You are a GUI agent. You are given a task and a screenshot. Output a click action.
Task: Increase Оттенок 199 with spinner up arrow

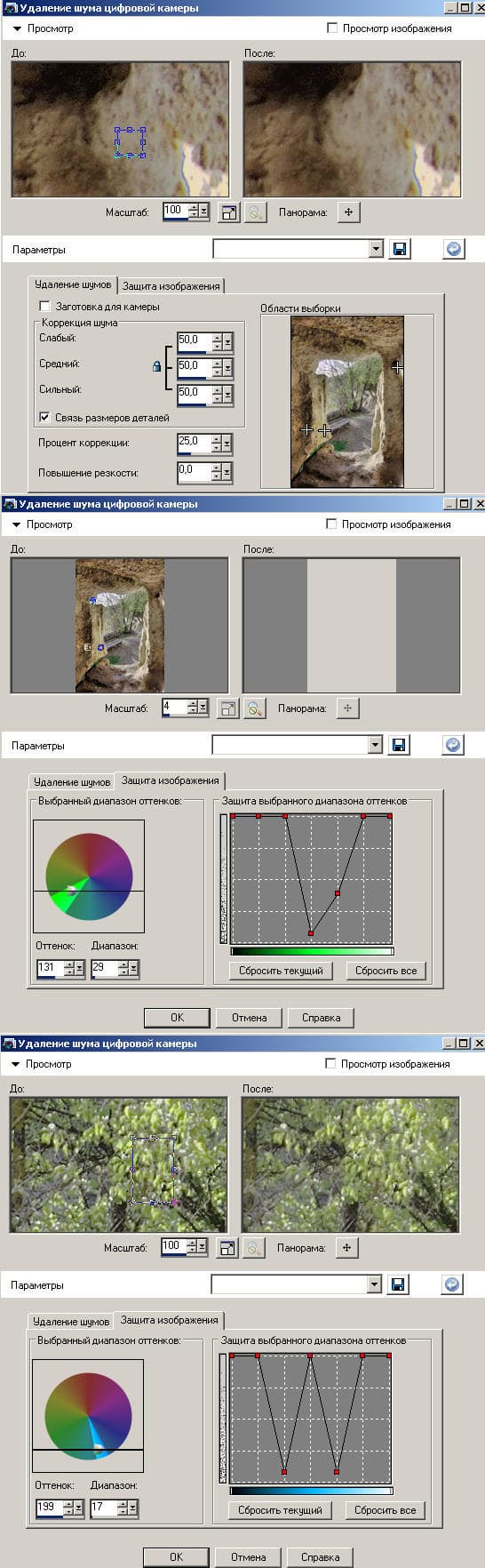69,1503
